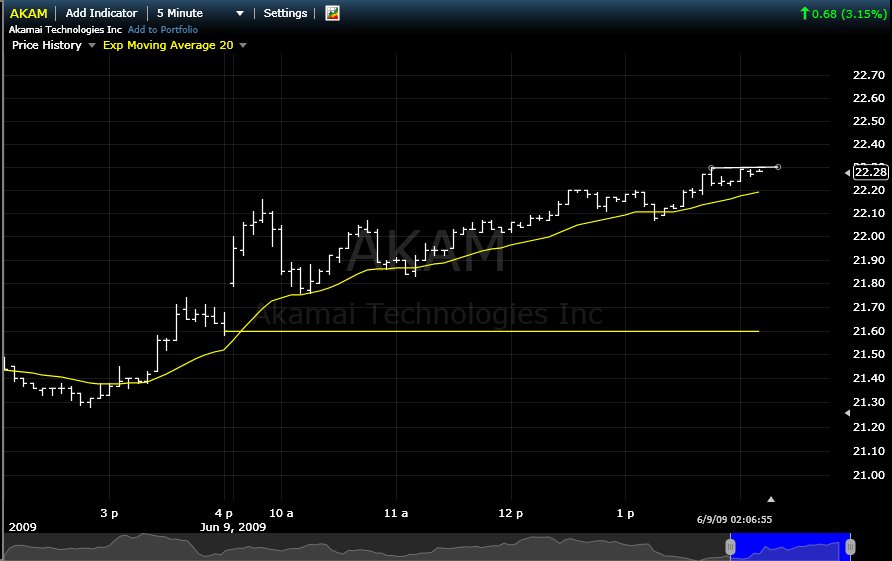Click the 22.28 current price marker
892x561 pixels.
870,172
